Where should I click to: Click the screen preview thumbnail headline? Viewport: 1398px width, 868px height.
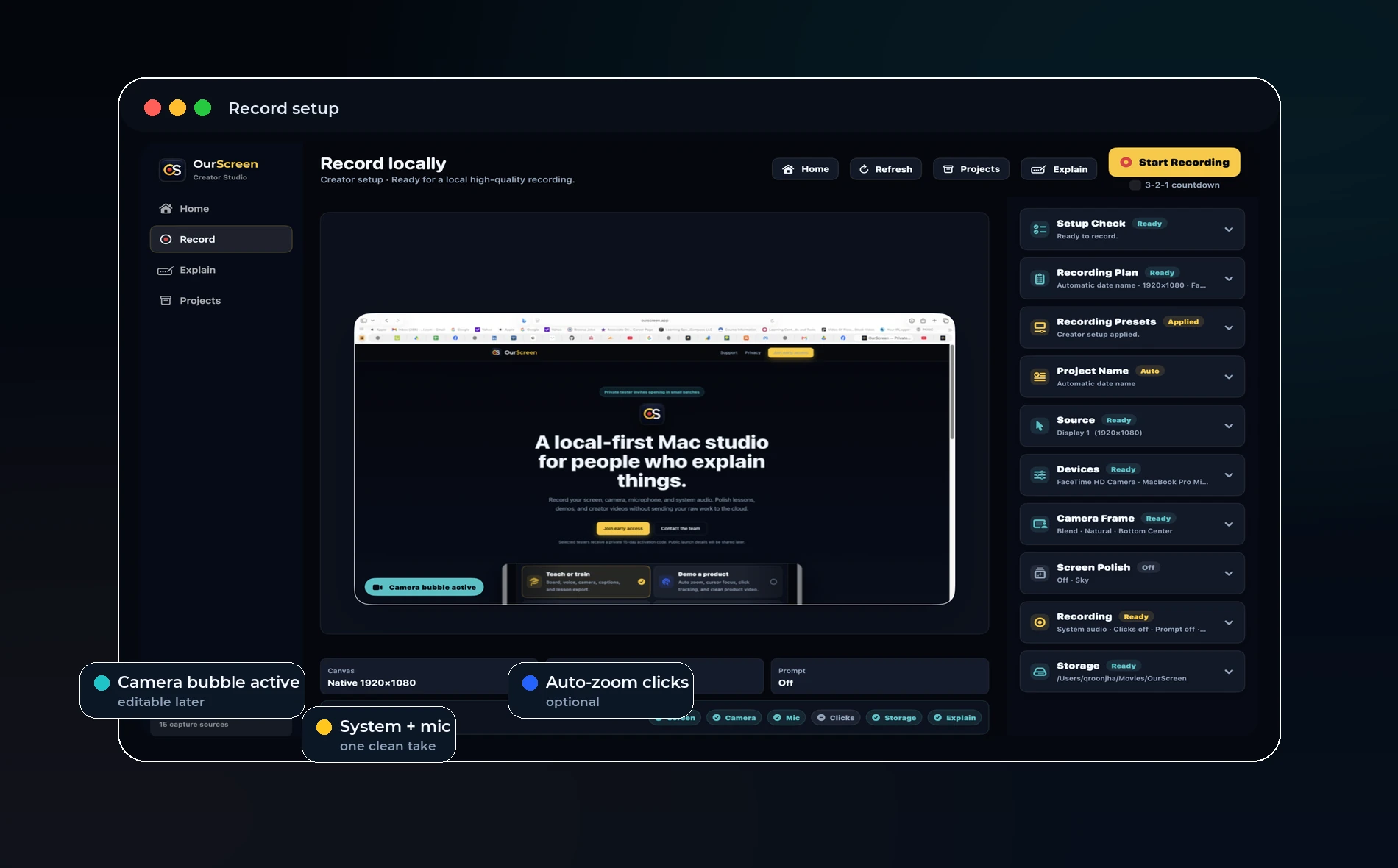pyautogui.click(x=652, y=461)
